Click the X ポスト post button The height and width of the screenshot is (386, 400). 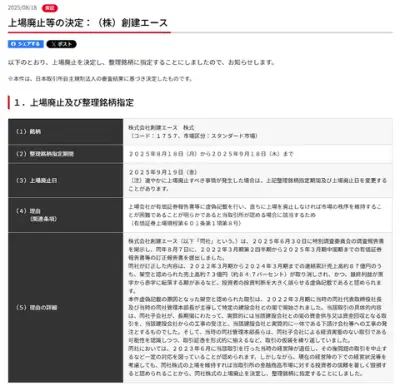(61, 44)
